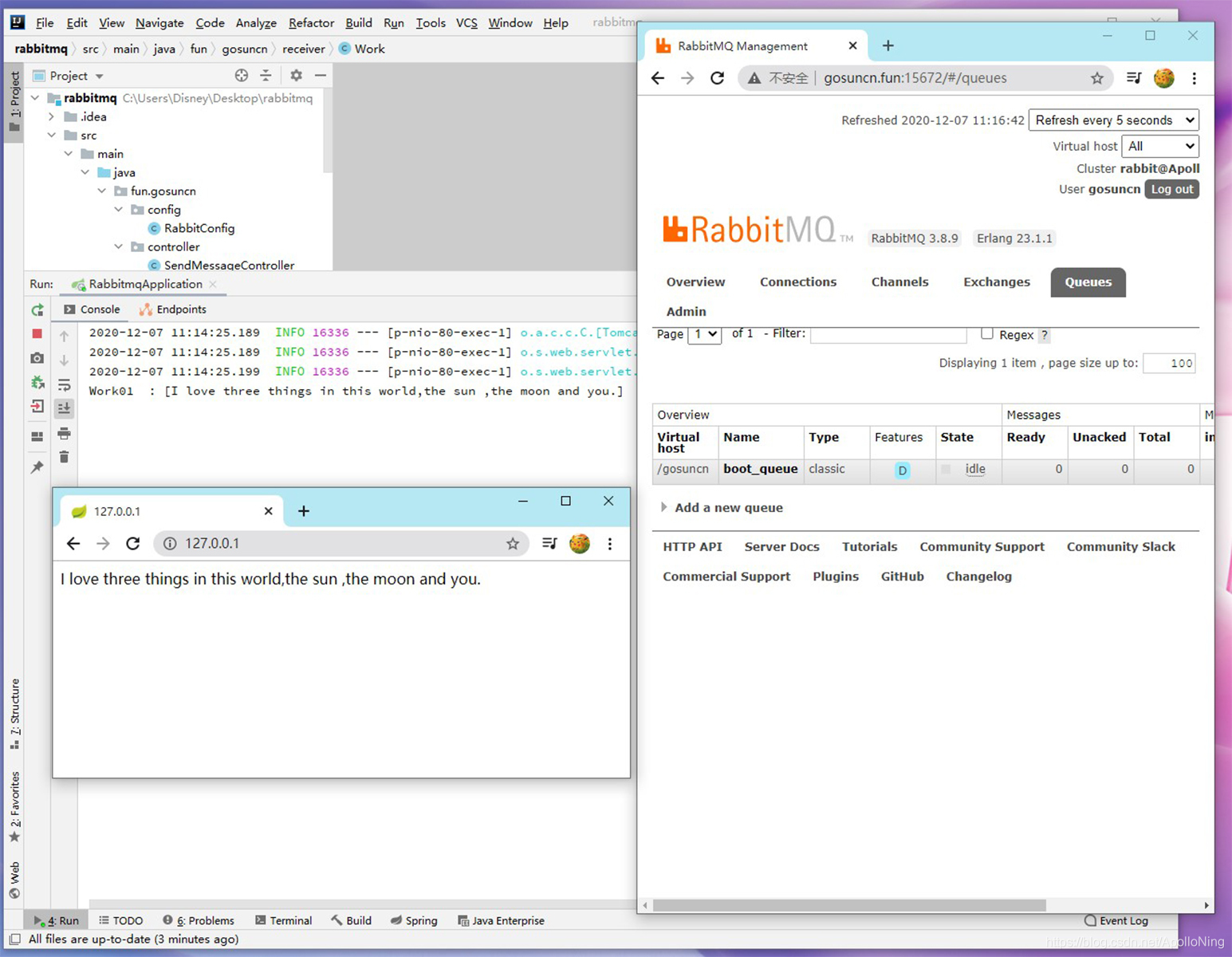
Task: Click down arrow in console gutter
Action: pos(65,360)
